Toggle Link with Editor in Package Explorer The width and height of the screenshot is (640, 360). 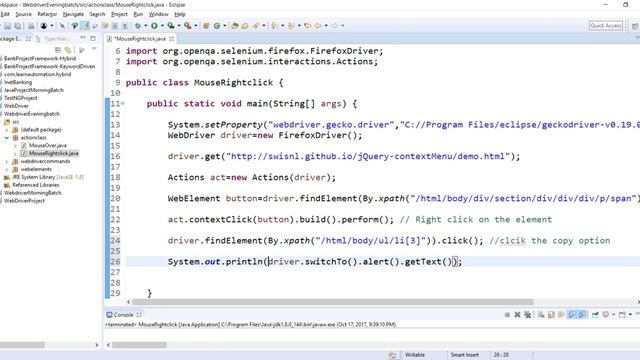pyautogui.click(x=68, y=50)
